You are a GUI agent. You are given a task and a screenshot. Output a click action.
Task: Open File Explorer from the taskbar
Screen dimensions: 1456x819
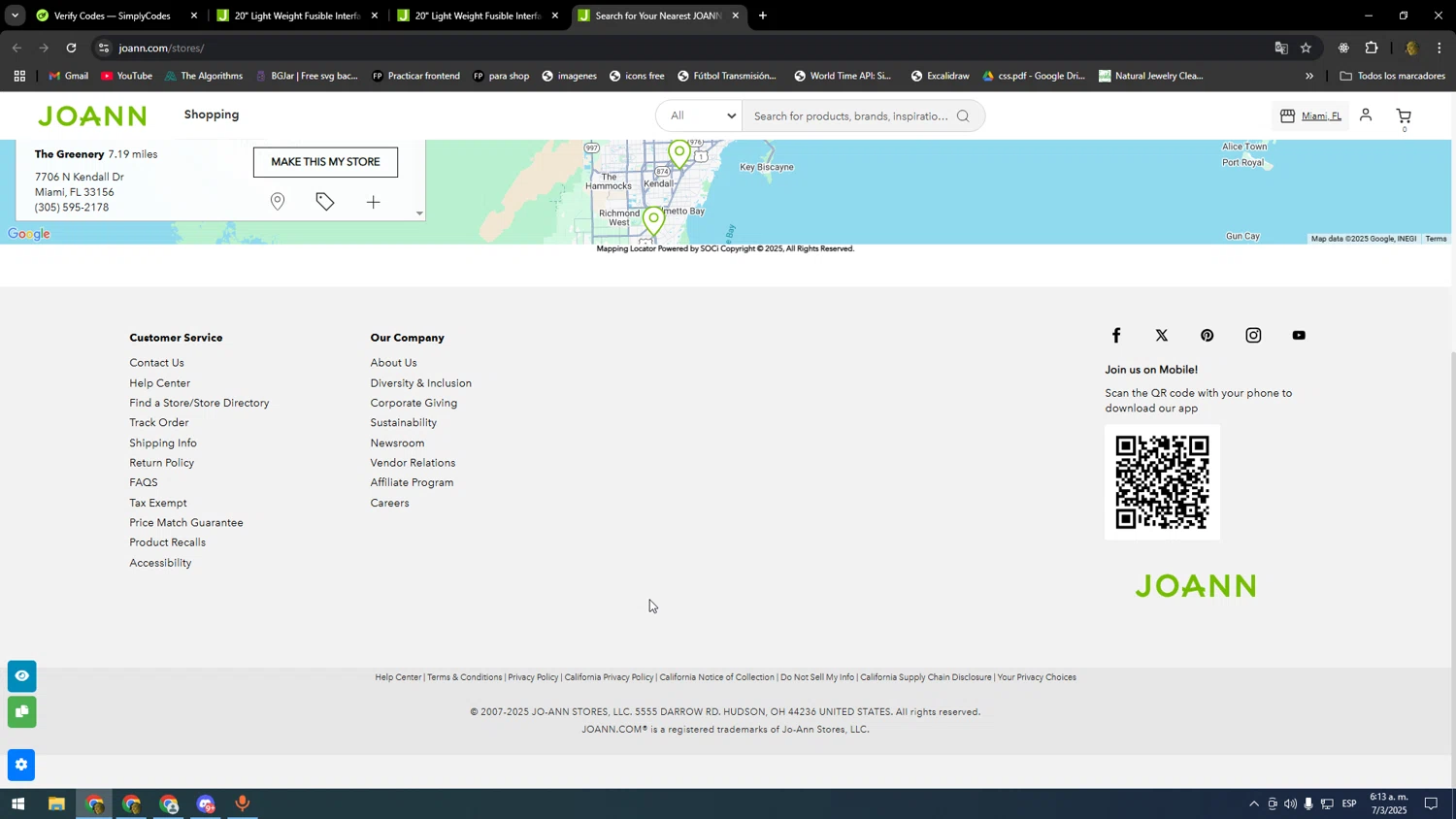click(x=56, y=803)
